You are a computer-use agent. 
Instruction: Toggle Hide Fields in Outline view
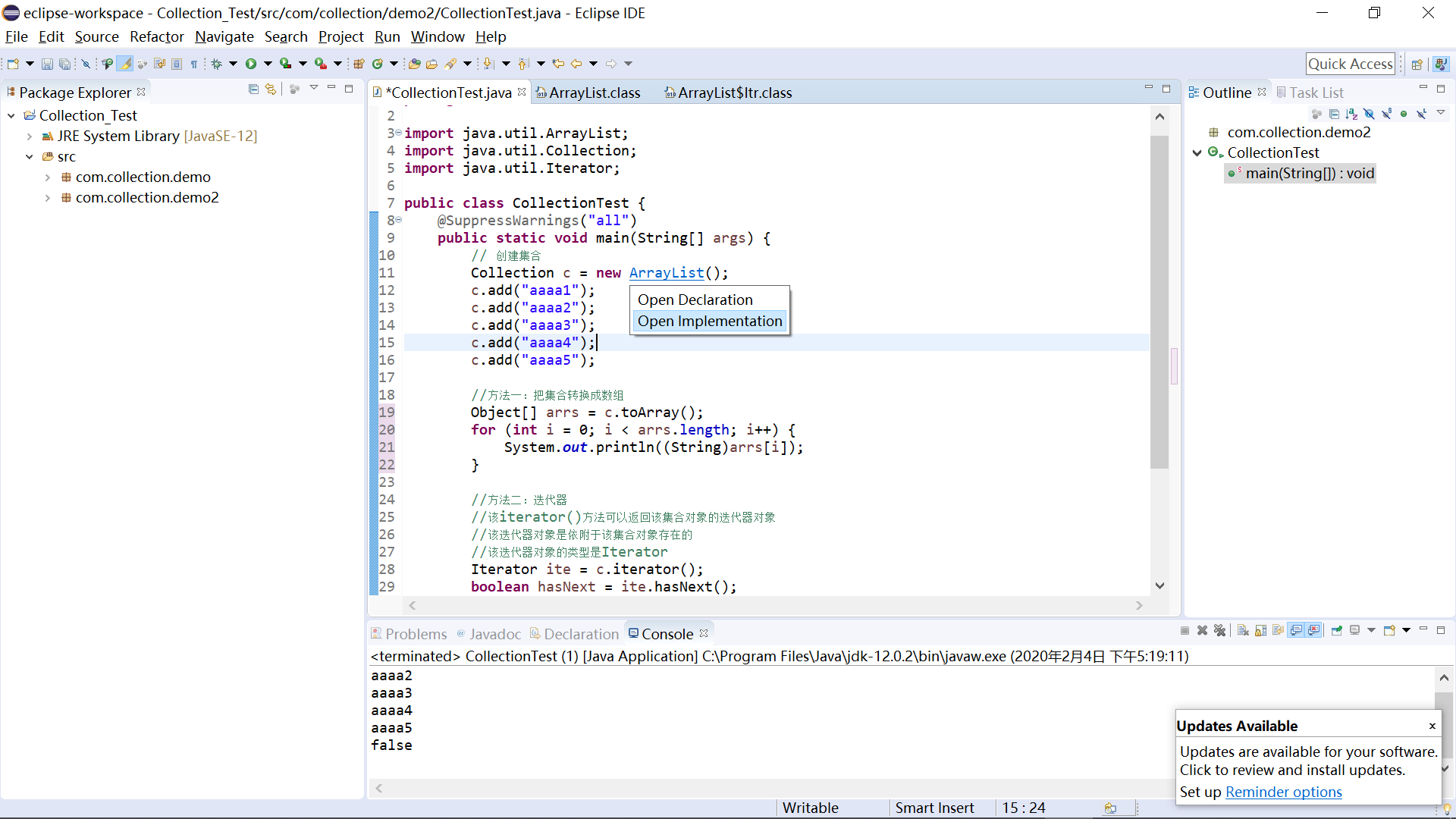point(1369,114)
